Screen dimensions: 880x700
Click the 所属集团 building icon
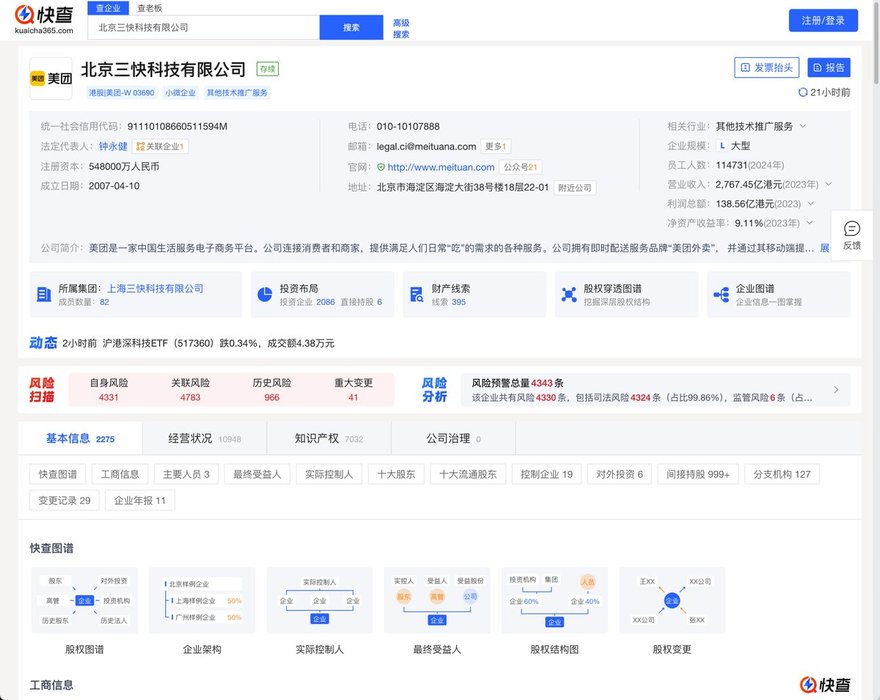[x=44, y=294]
